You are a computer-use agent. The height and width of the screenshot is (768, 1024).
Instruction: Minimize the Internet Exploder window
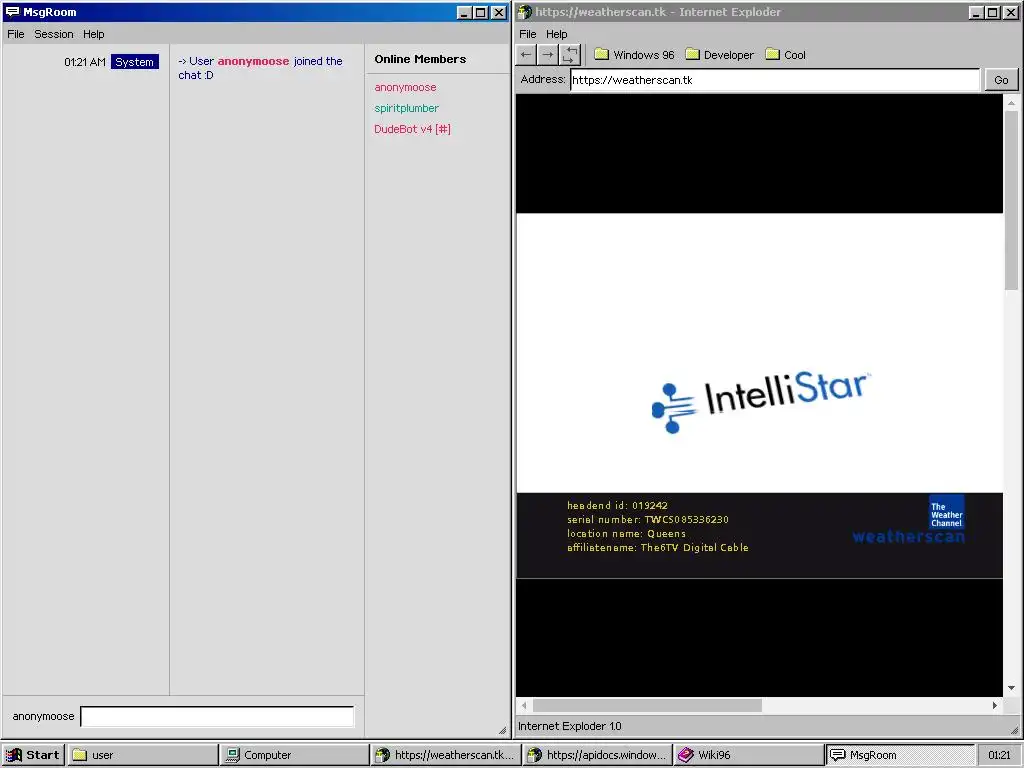pyautogui.click(x=976, y=12)
